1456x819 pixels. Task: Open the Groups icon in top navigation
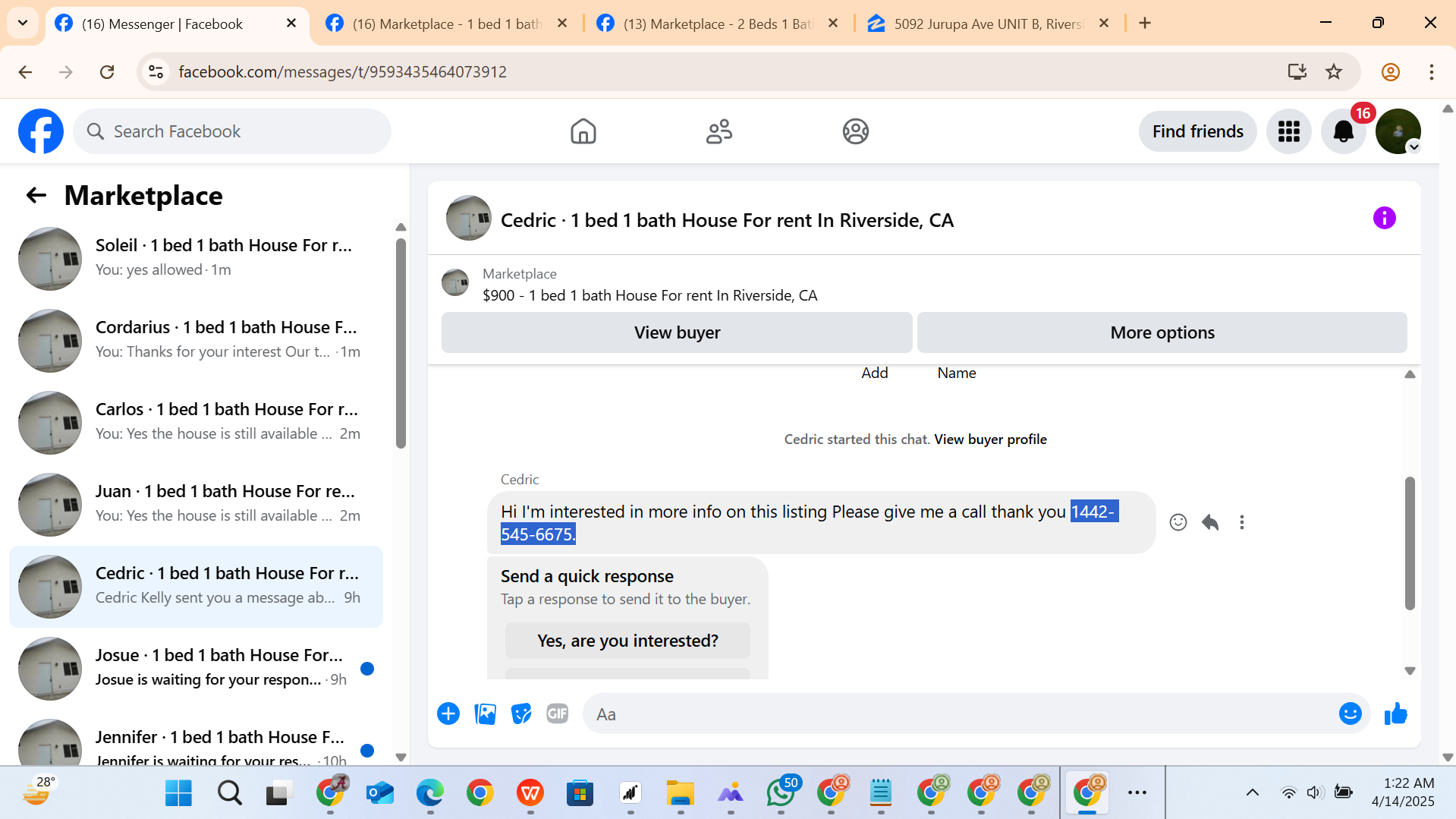(855, 131)
